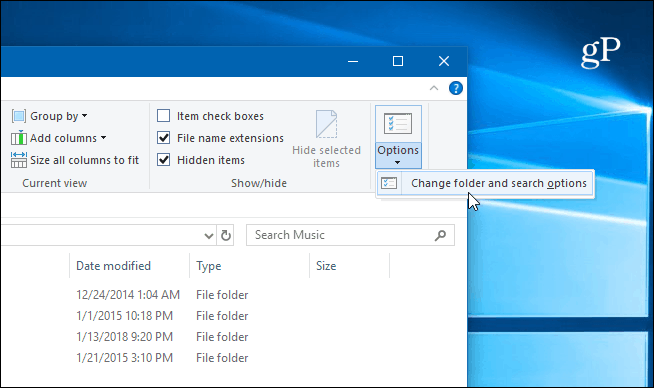Image resolution: width=654 pixels, height=388 pixels.
Task: Click the Add columns icon
Action: coord(19,138)
